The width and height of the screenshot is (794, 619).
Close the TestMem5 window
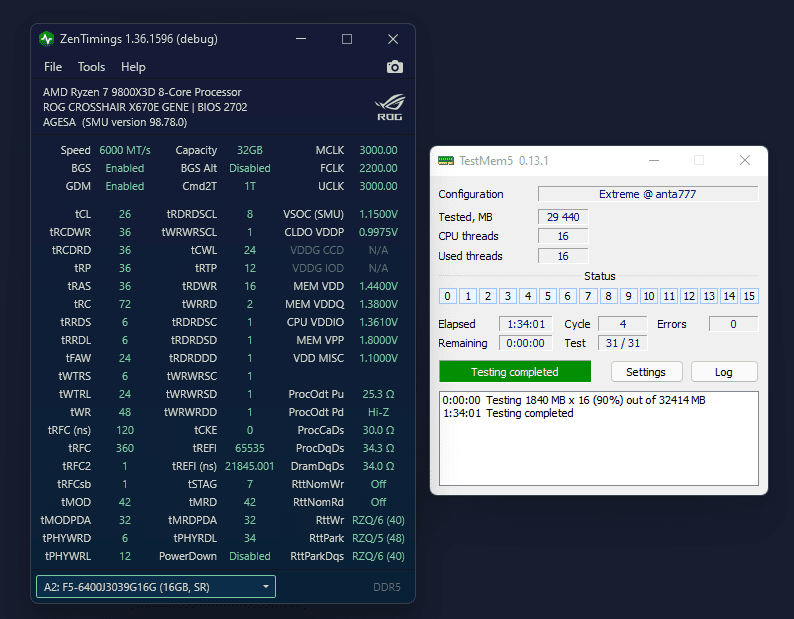point(745,161)
